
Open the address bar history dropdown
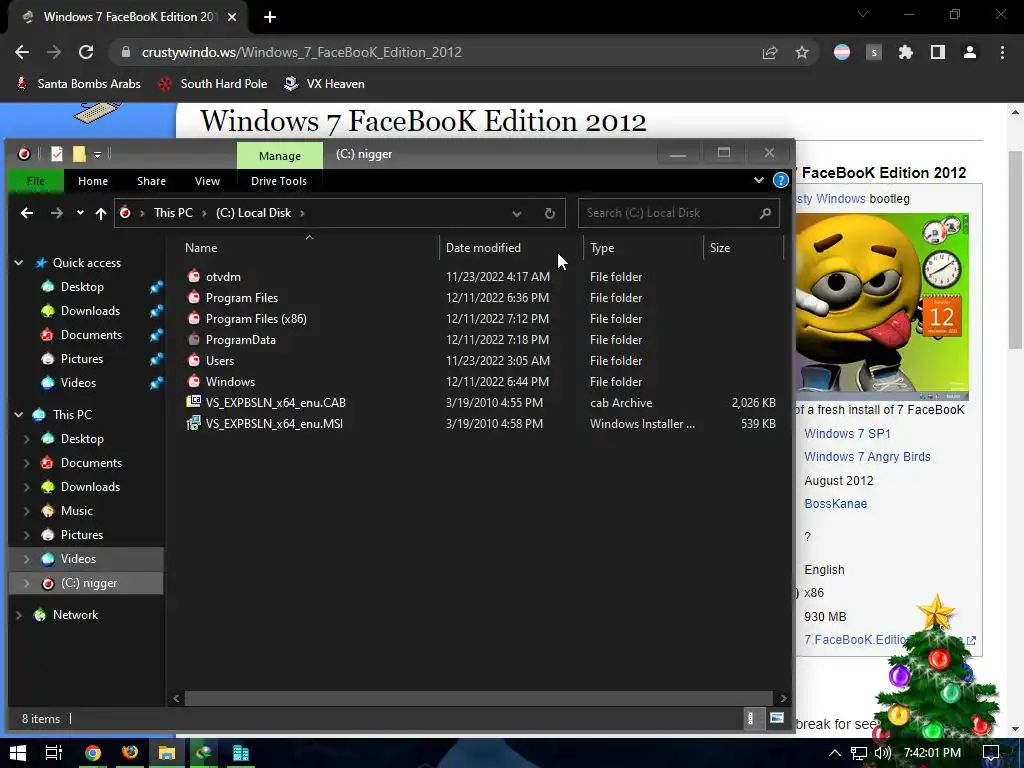pyautogui.click(x=517, y=213)
